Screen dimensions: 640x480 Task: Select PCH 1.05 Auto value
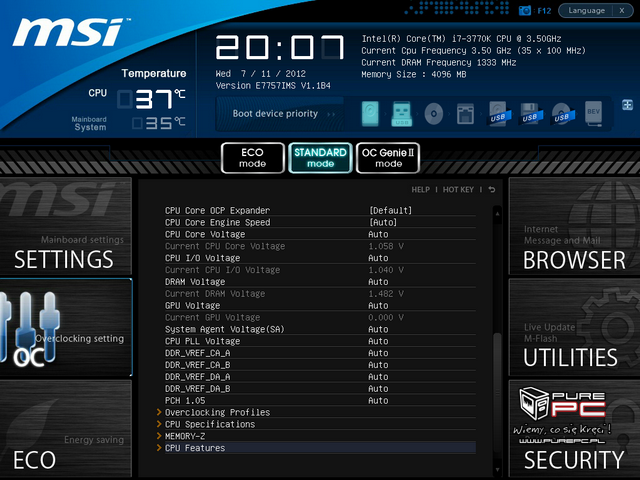pos(378,400)
